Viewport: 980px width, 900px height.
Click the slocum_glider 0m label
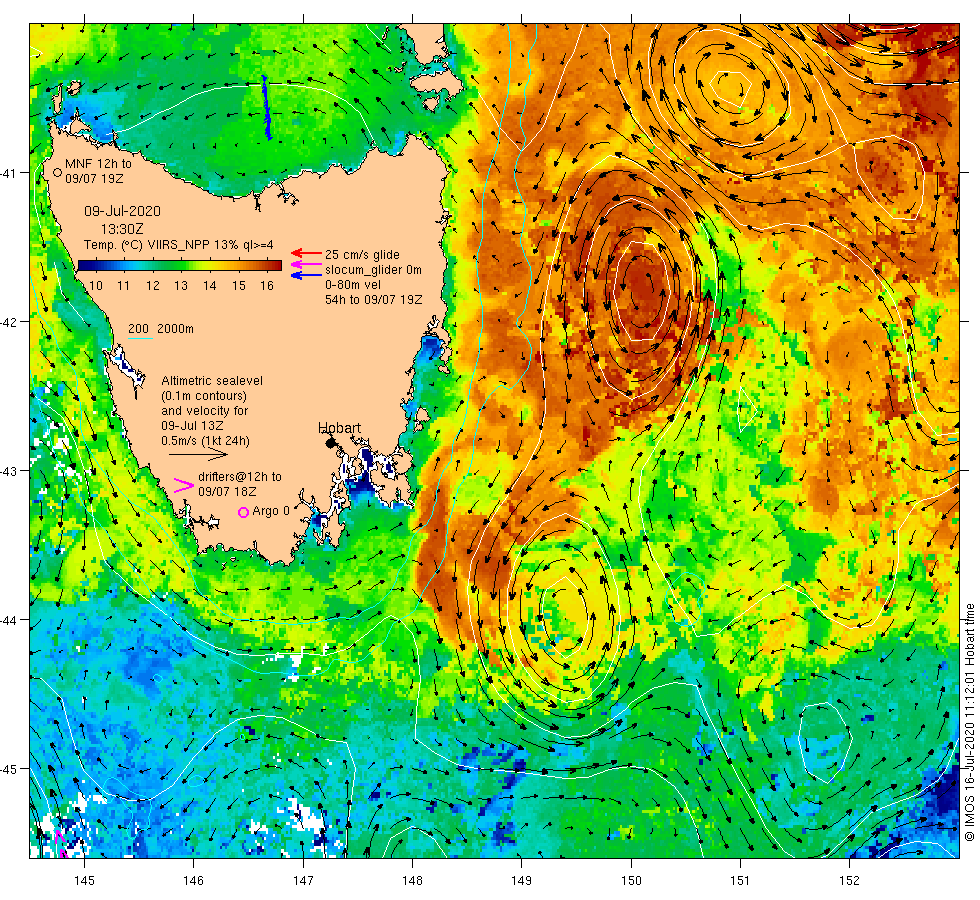[373, 270]
